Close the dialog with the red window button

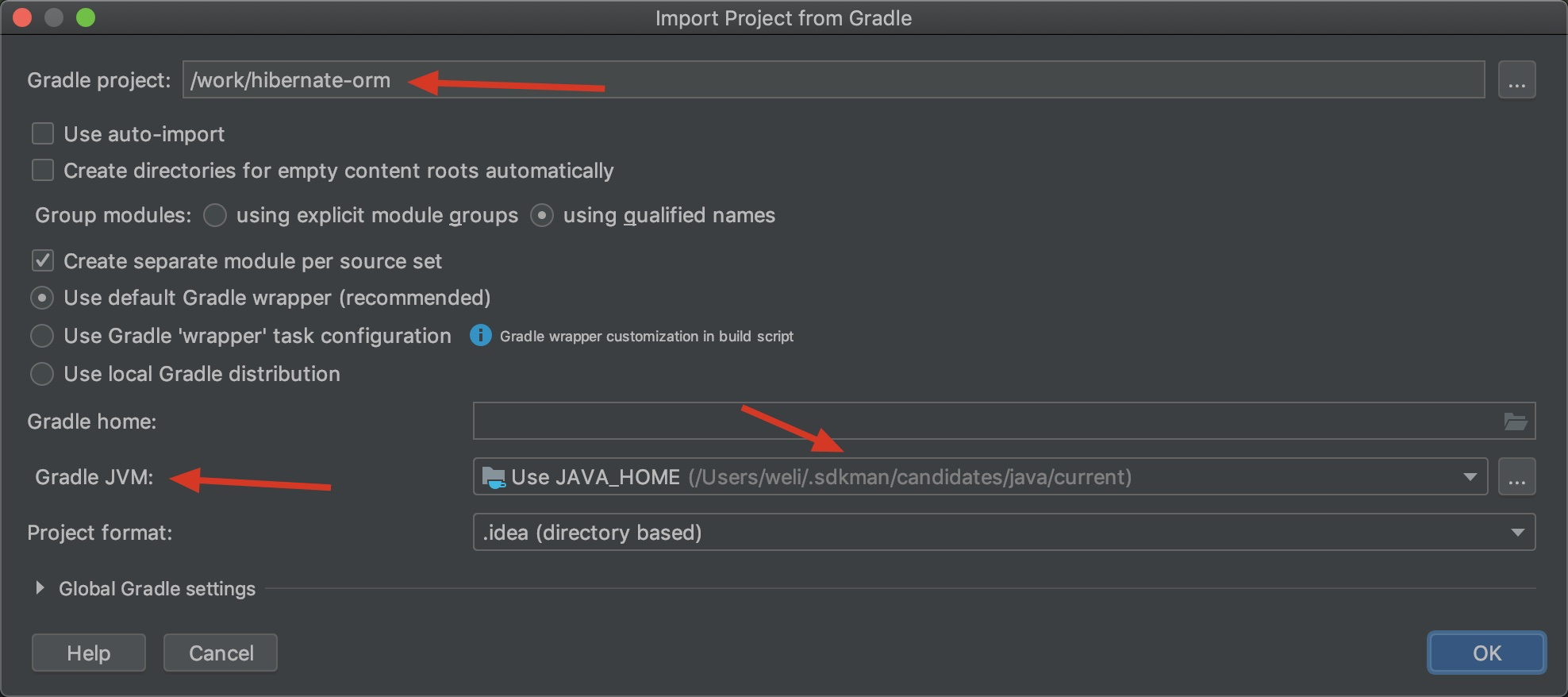(22, 17)
